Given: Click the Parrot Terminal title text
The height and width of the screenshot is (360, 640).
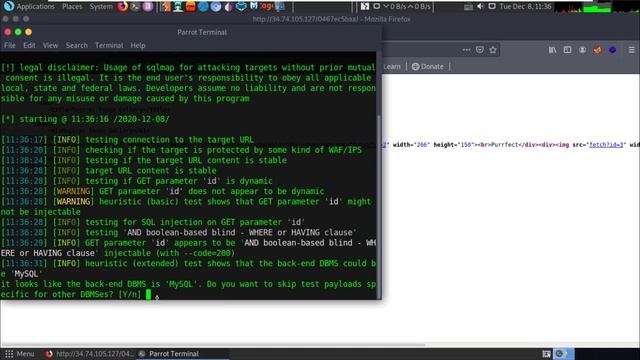Looking at the screenshot, I should pyautogui.click(x=202, y=32).
